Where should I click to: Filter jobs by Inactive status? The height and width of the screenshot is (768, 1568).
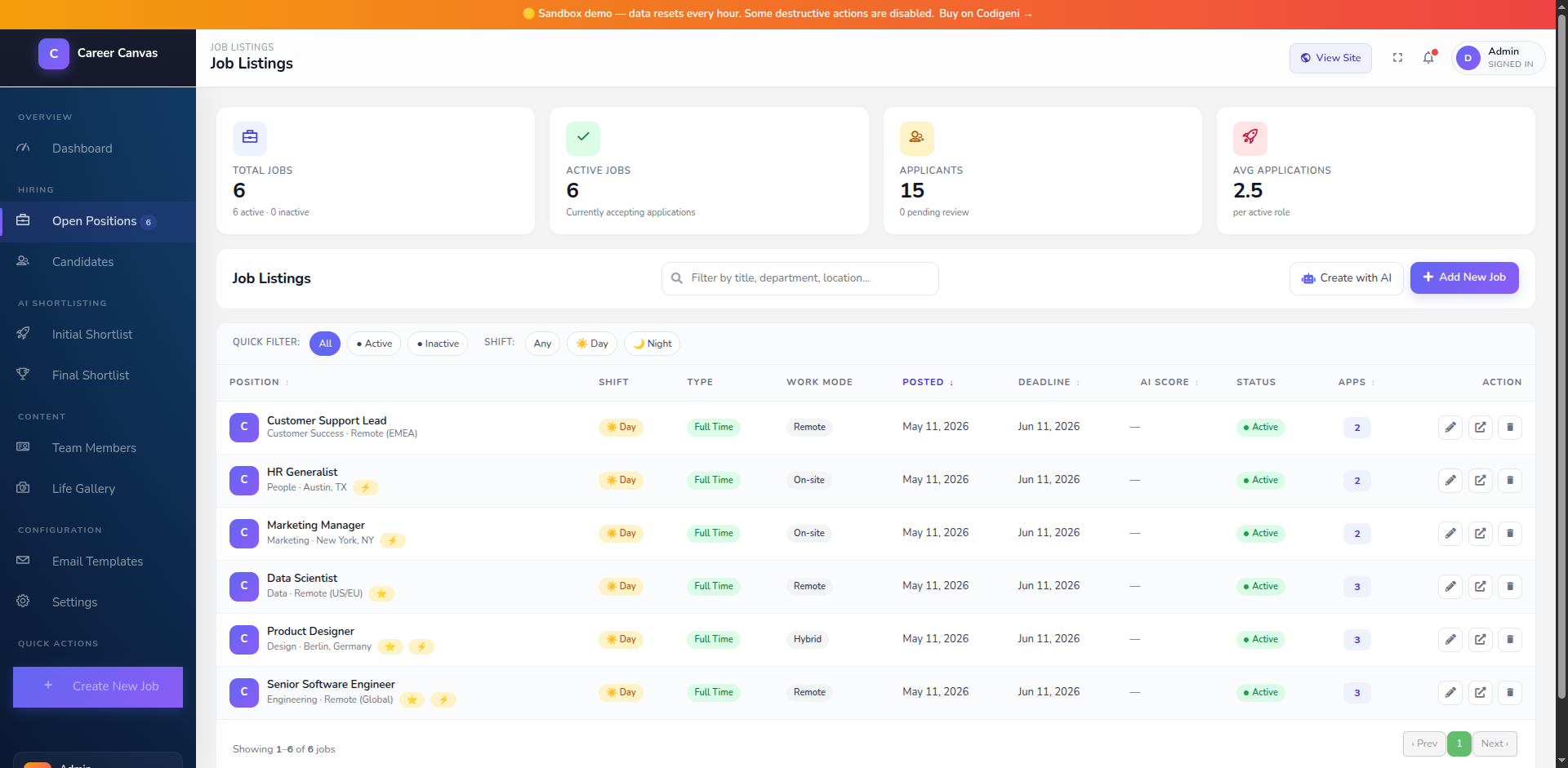pos(438,344)
